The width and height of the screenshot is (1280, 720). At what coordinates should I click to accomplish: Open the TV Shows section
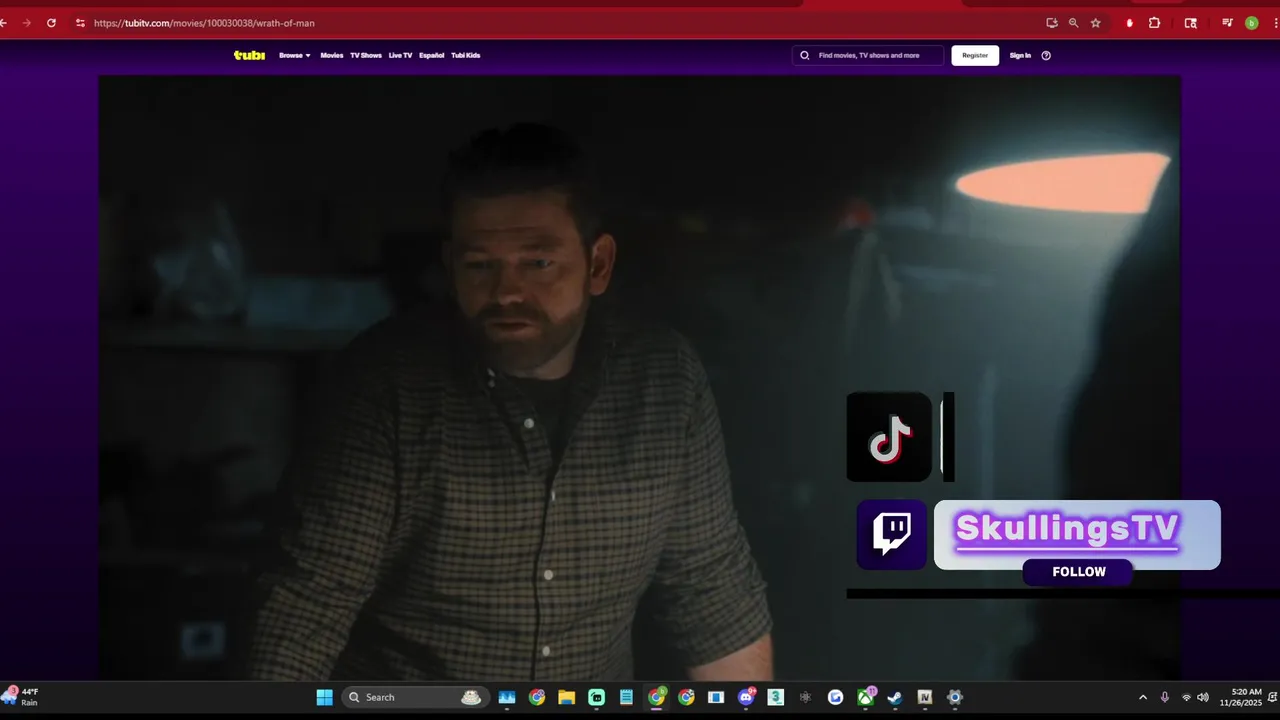pyautogui.click(x=366, y=55)
